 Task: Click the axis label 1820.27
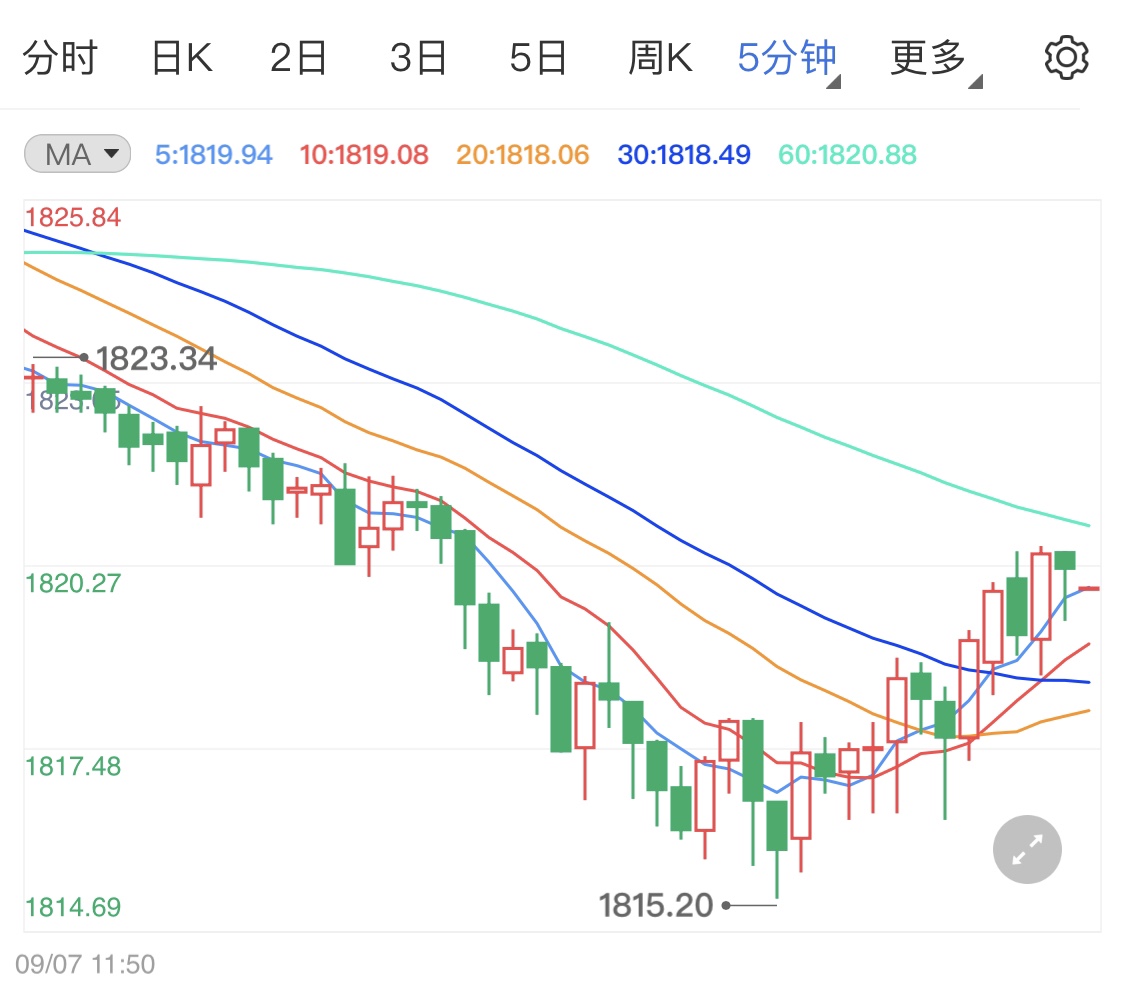72,583
